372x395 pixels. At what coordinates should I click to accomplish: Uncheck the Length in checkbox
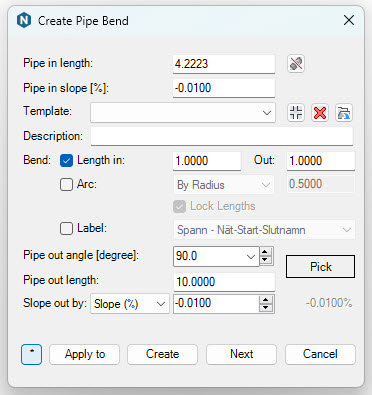[x=66, y=161]
